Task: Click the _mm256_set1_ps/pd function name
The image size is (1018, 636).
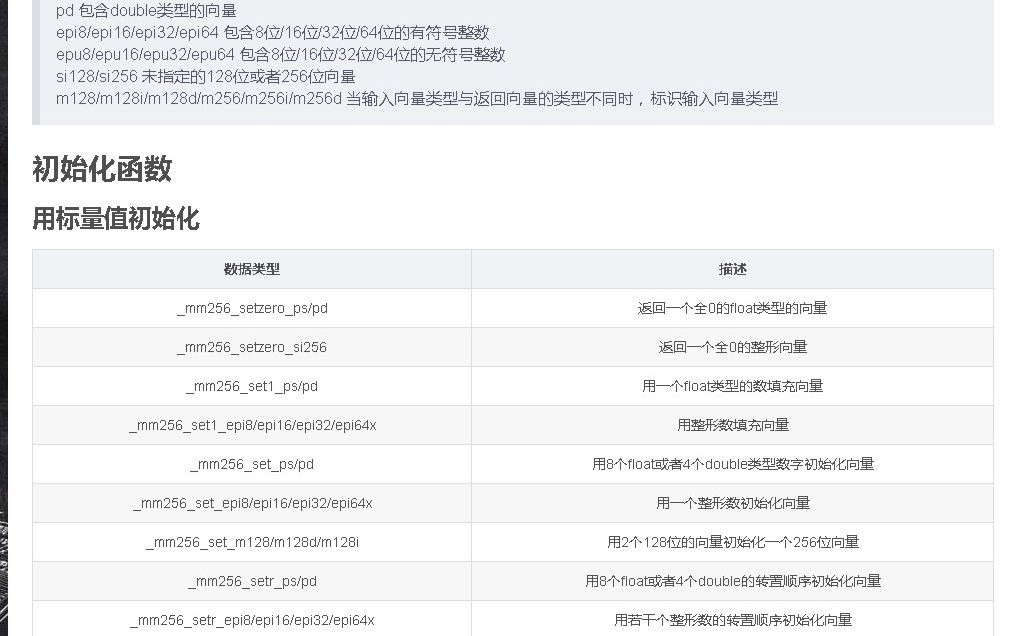Action: [x=250, y=386]
